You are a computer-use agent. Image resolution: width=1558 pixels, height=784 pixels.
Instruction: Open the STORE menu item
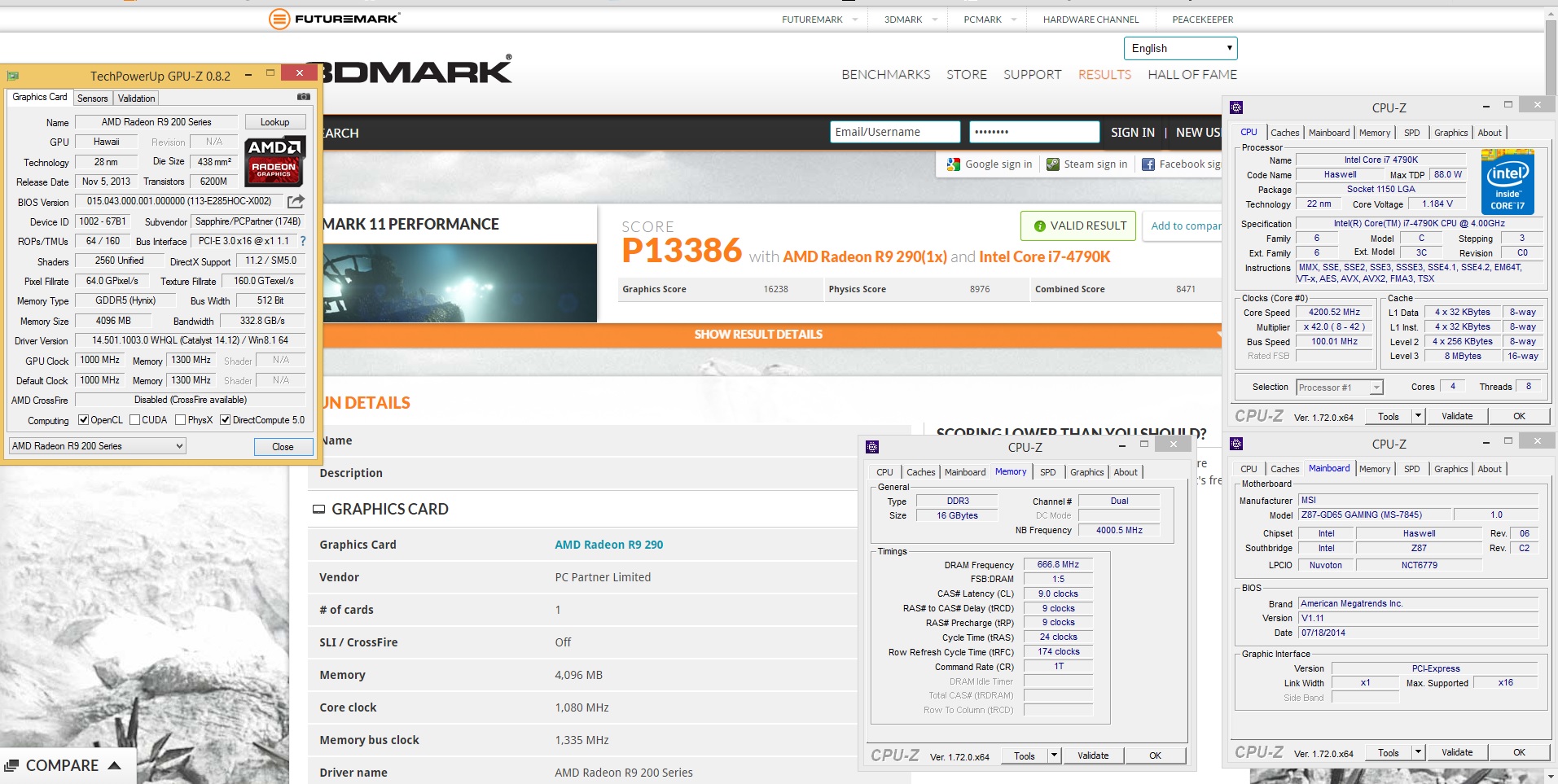click(x=966, y=74)
